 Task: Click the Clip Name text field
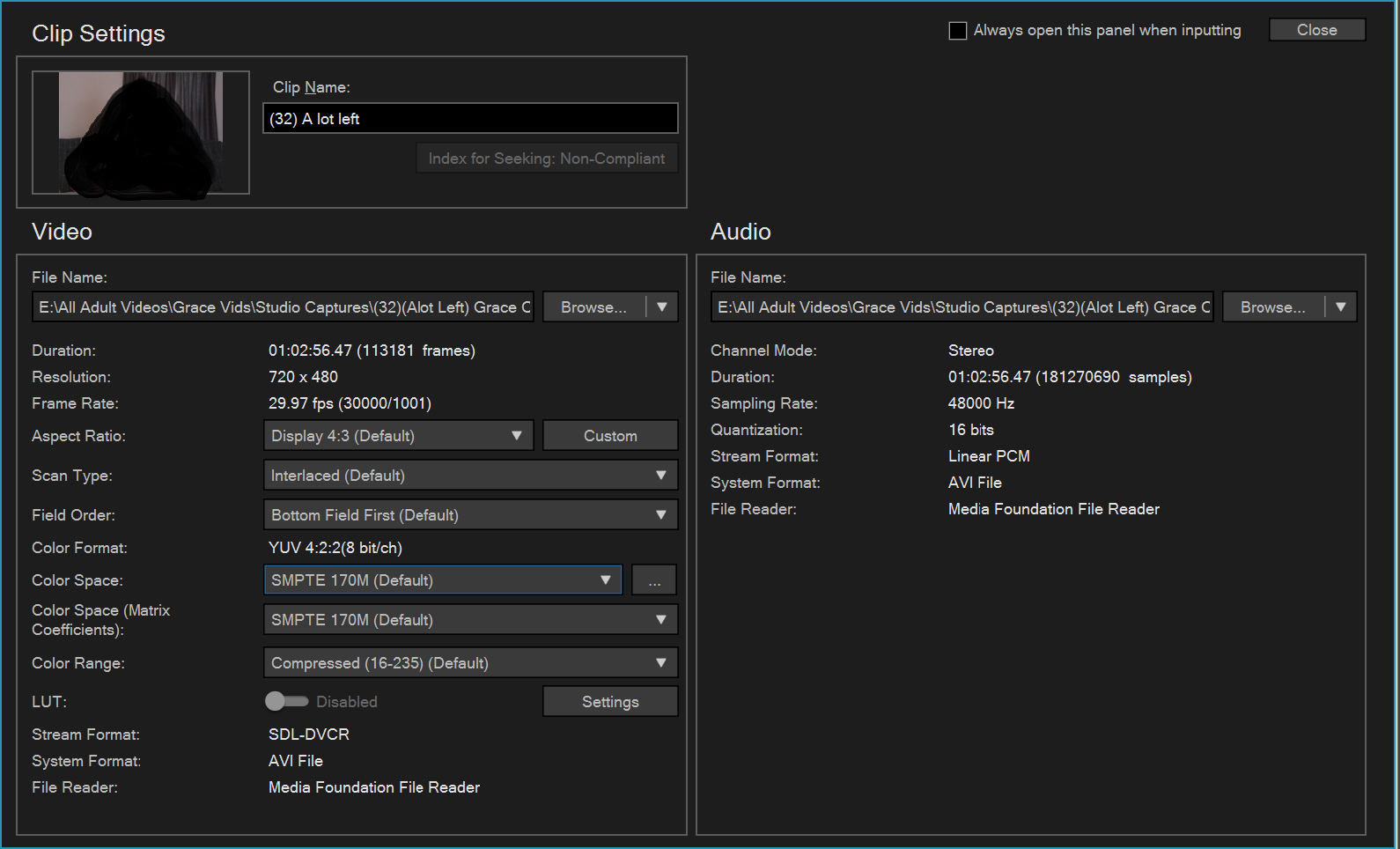tap(470, 119)
